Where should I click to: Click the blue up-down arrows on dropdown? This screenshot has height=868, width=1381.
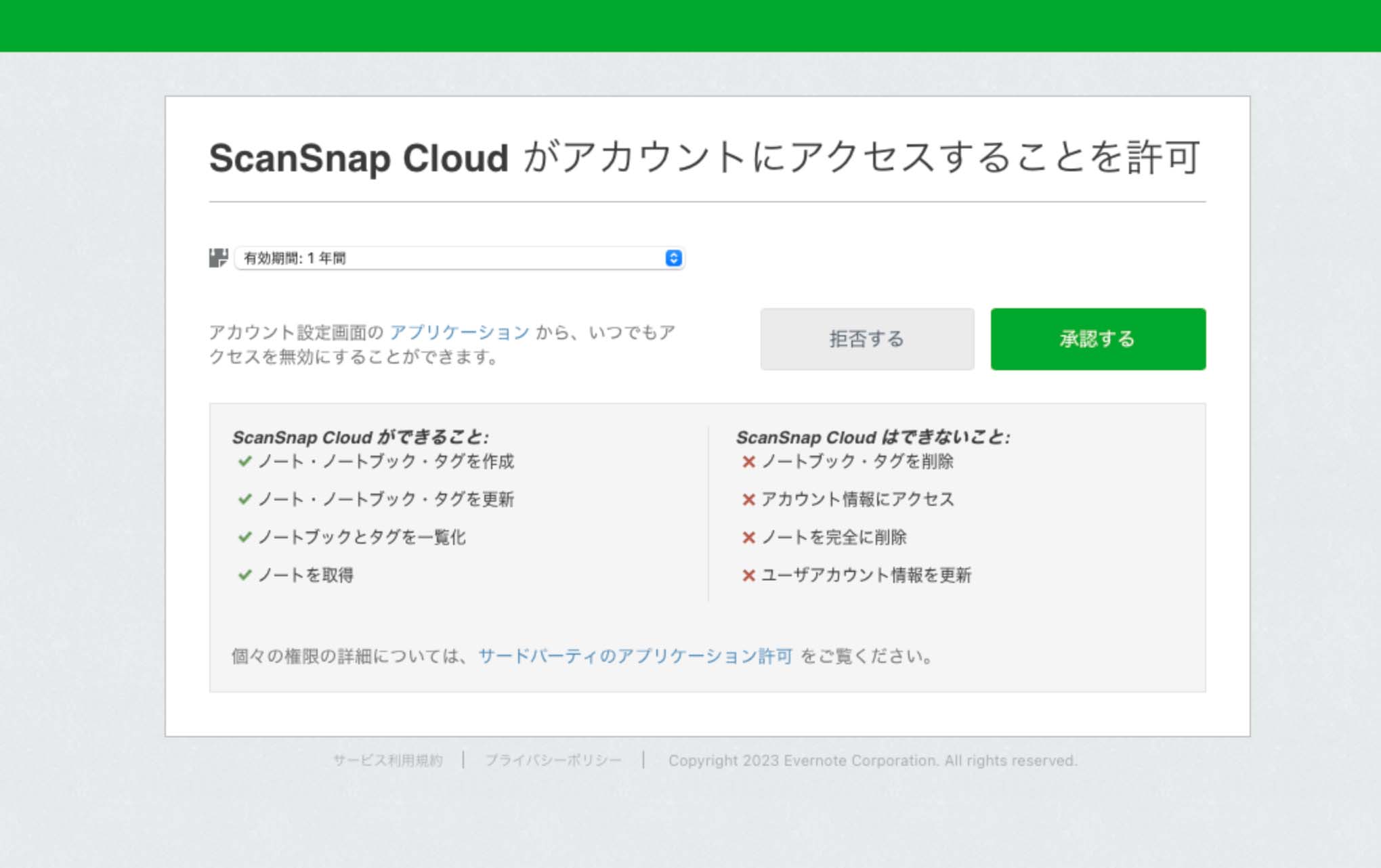pos(673,258)
